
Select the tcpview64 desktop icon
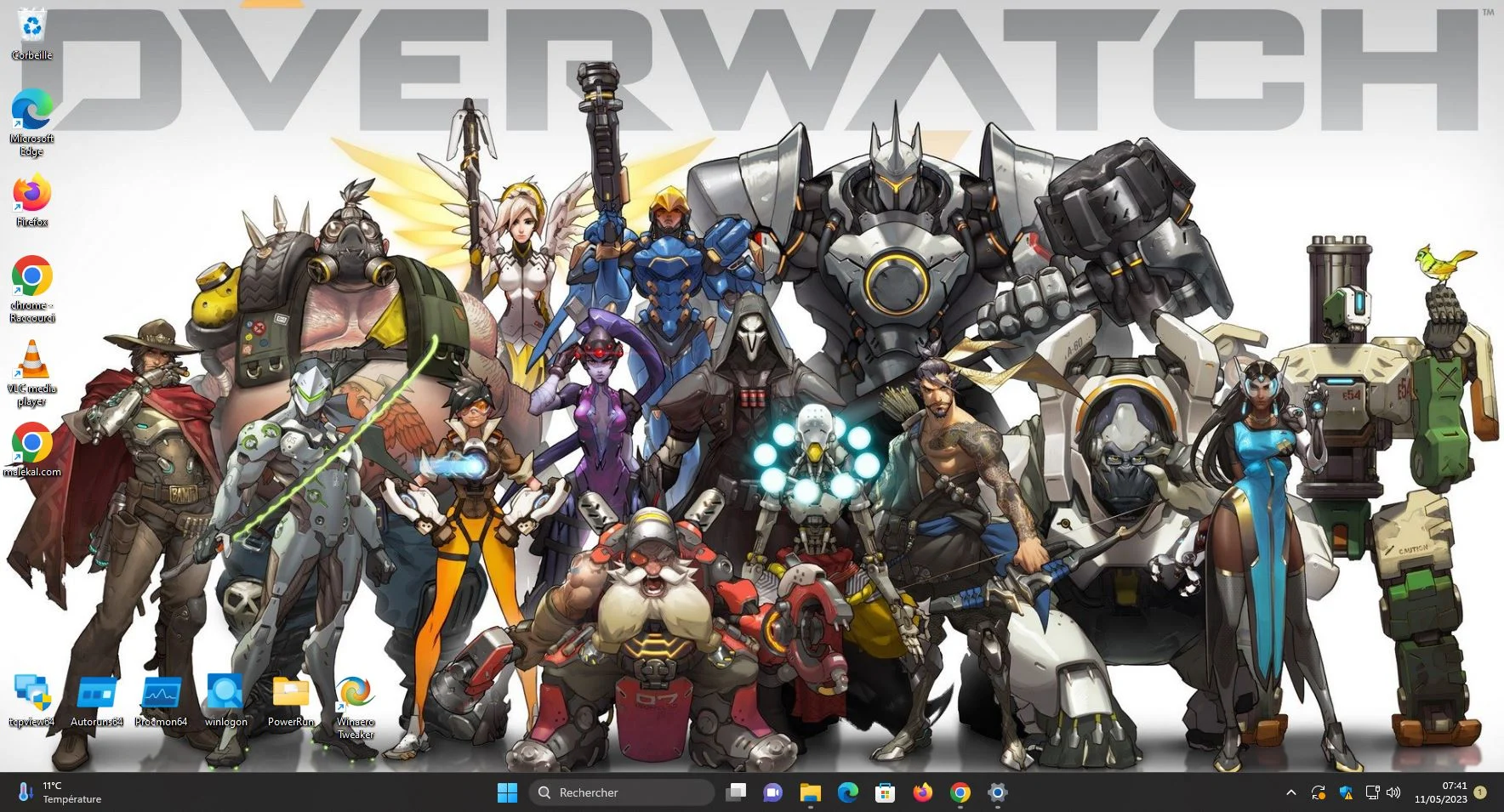[x=31, y=701]
